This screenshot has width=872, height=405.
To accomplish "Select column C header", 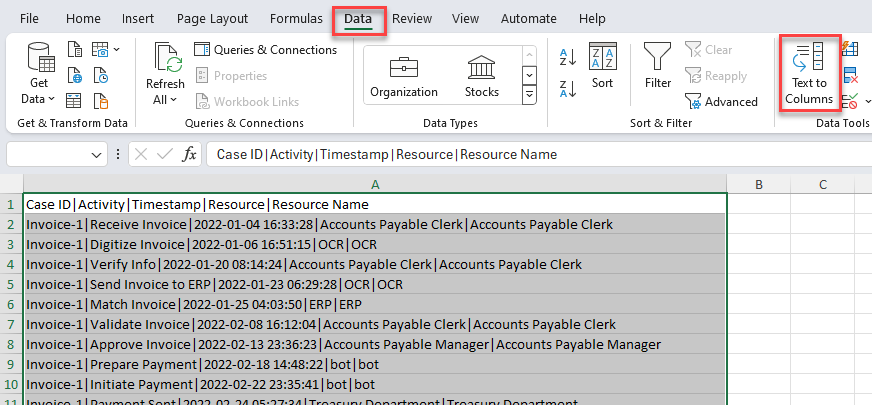I will [823, 185].
